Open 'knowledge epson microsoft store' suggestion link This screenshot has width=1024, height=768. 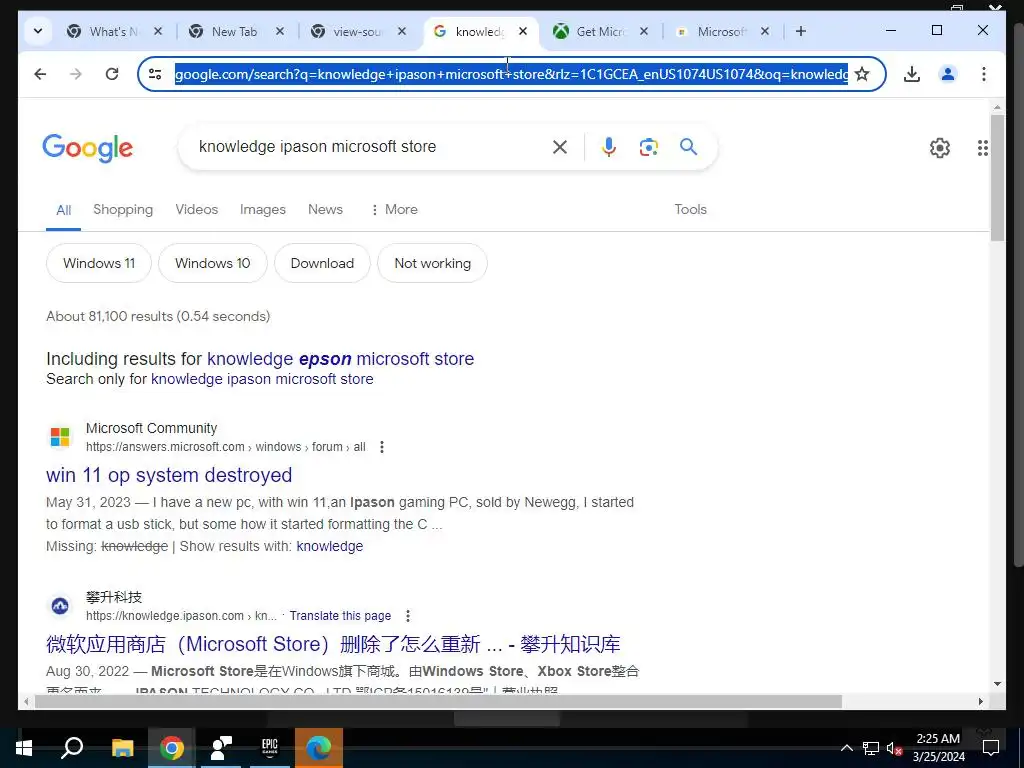340,359
